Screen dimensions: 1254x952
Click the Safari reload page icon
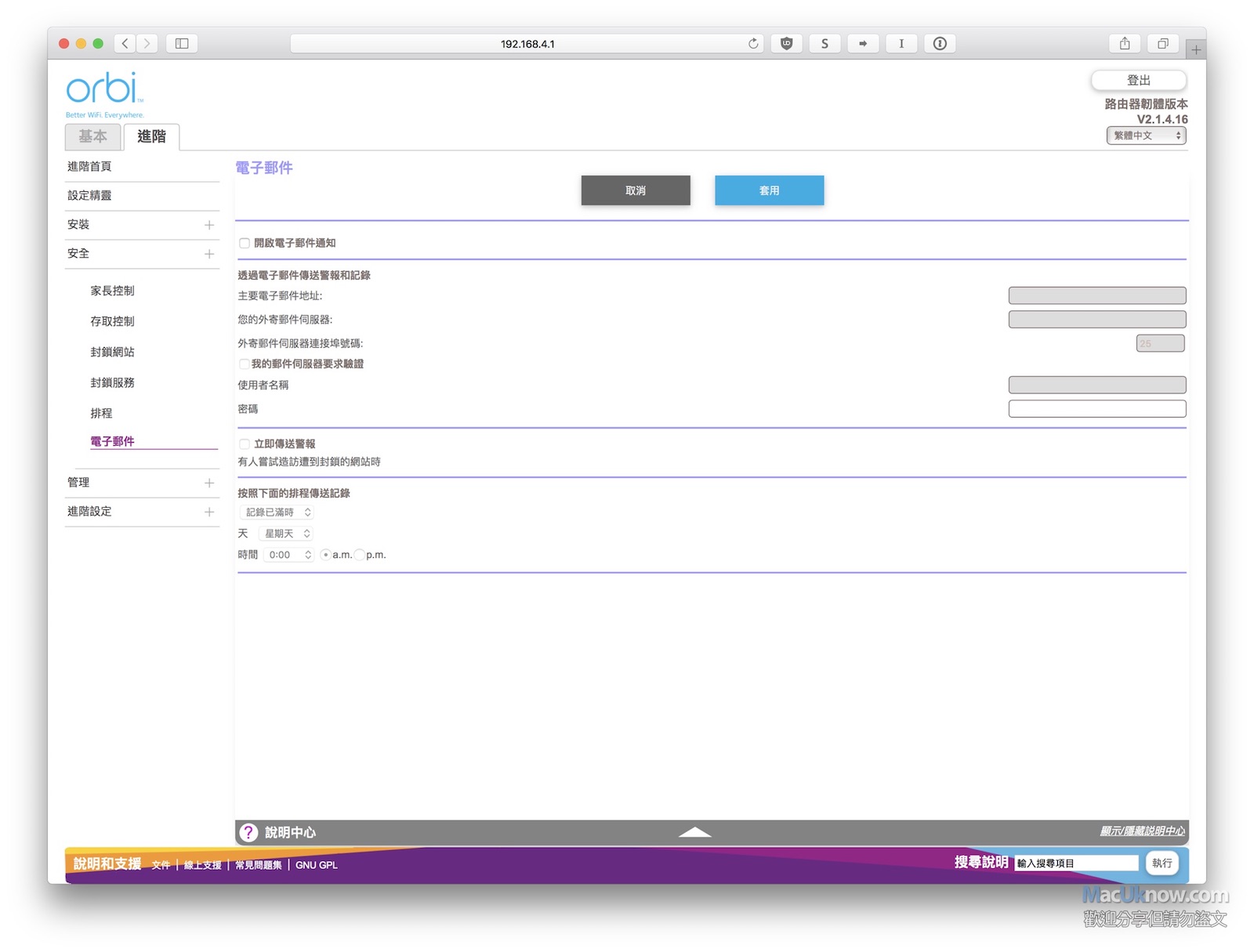753,44
